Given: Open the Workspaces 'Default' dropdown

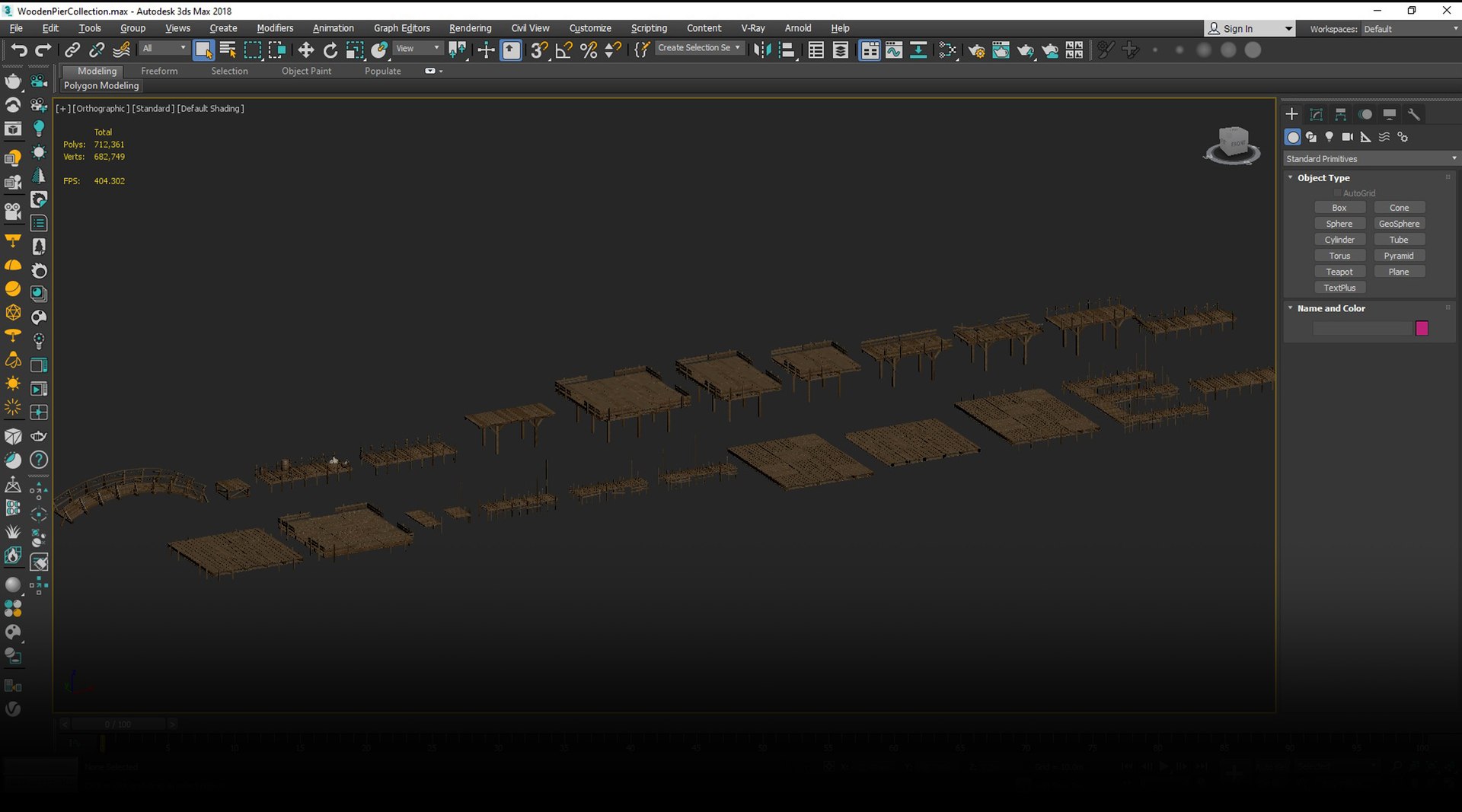Looking at the screenshot, I should click(x=1410, y=29).
